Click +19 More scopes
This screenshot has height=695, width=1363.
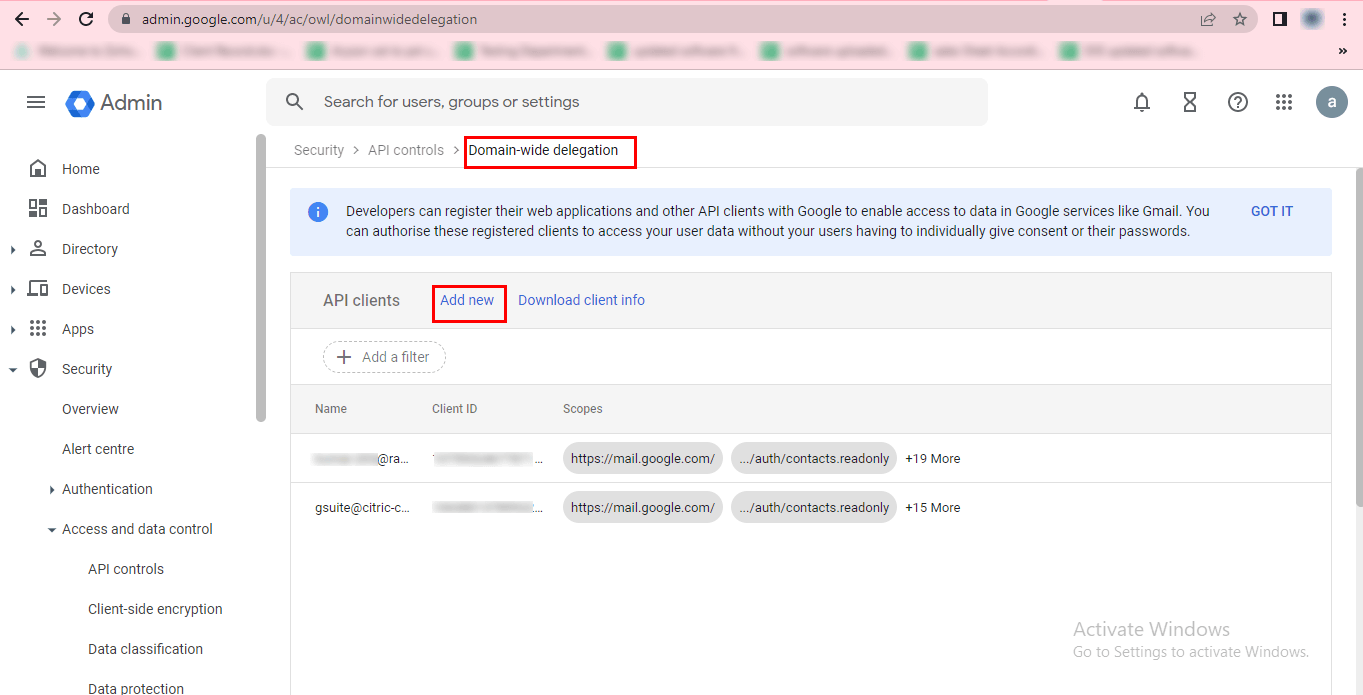click(932, 458)
